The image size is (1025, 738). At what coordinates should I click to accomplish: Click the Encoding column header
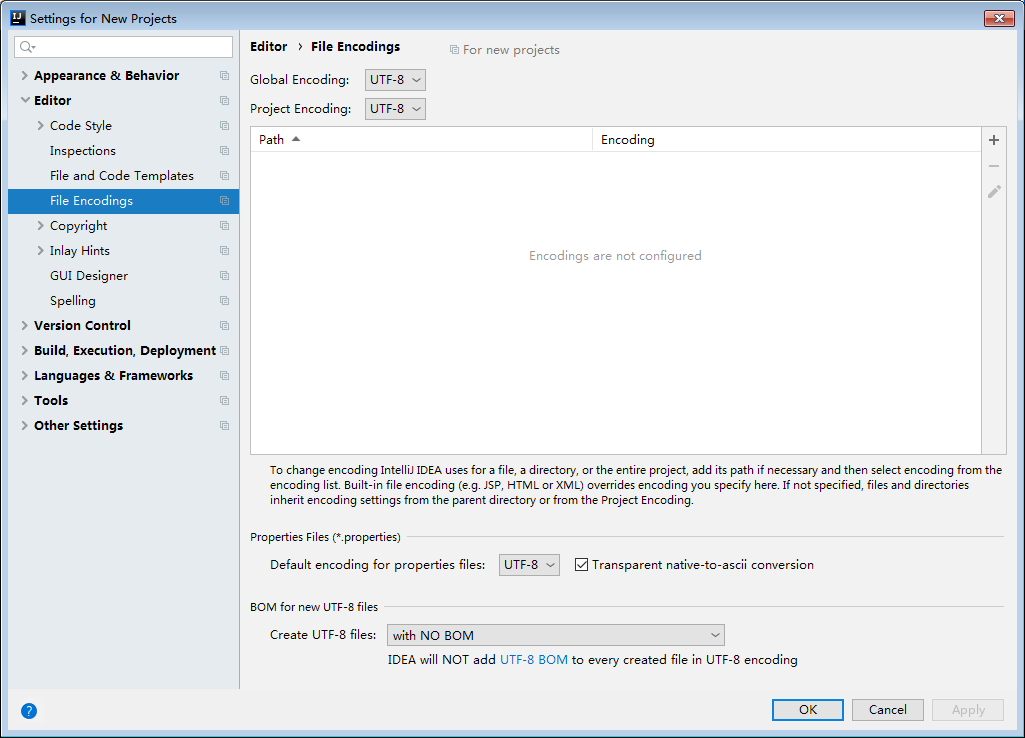787,139
